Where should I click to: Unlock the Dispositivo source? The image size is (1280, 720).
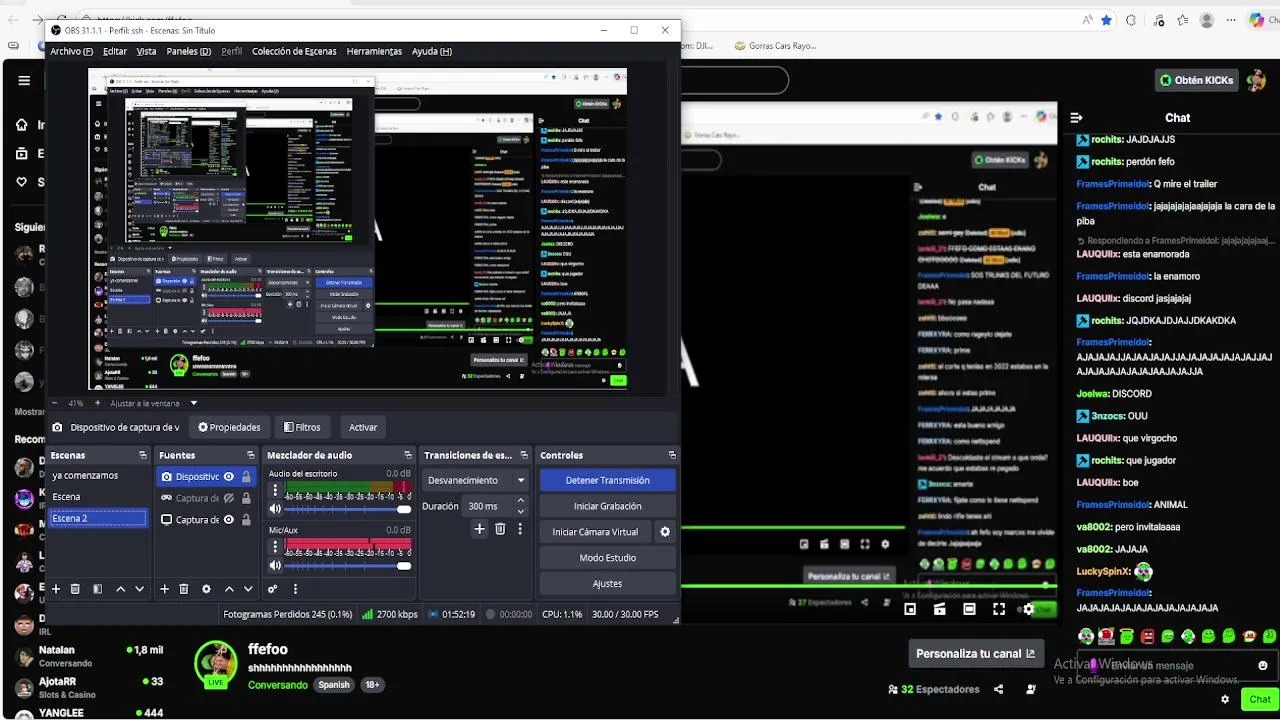246,477
